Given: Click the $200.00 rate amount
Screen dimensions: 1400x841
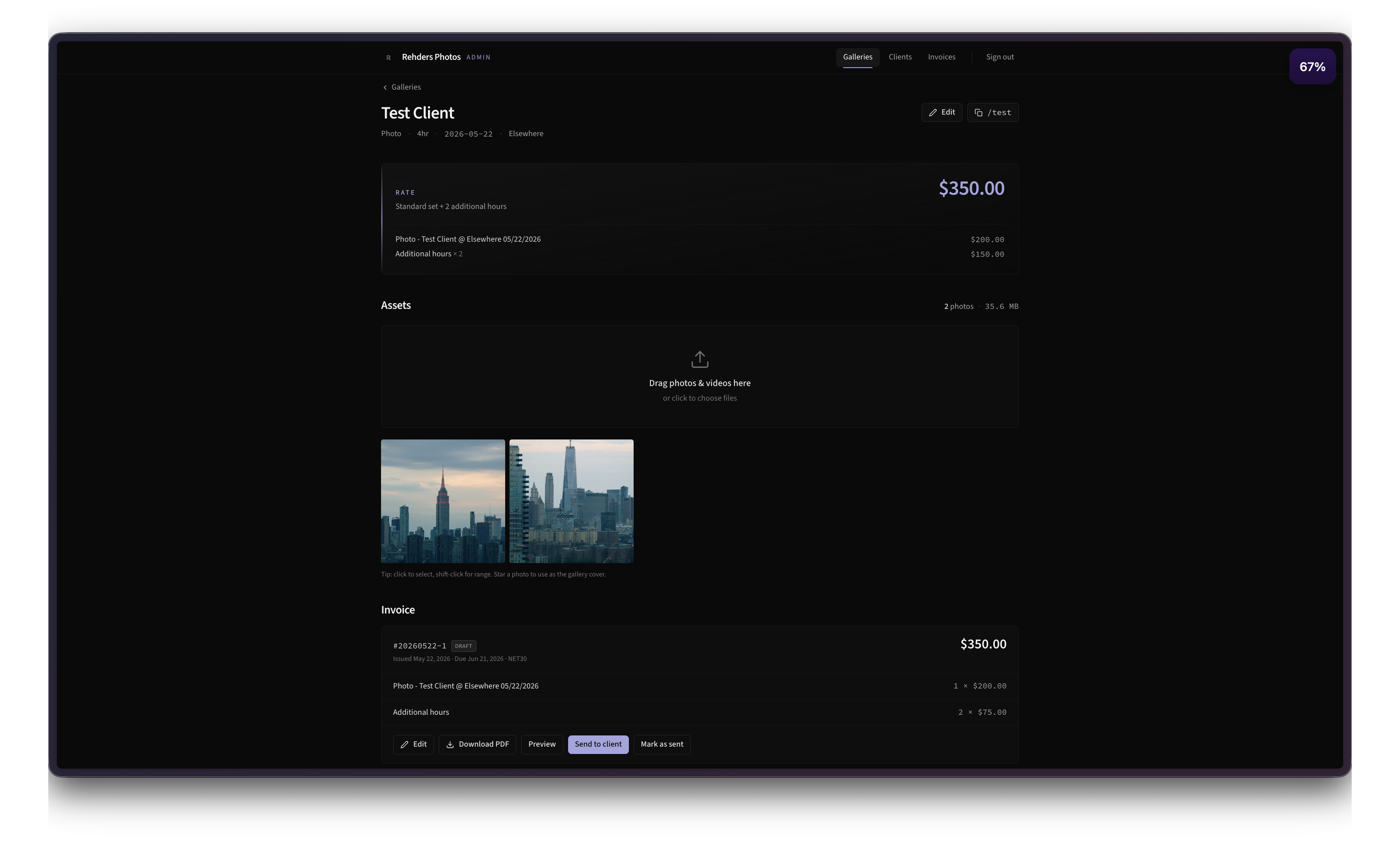Looking at the screenshot, I should coord(987,240).
